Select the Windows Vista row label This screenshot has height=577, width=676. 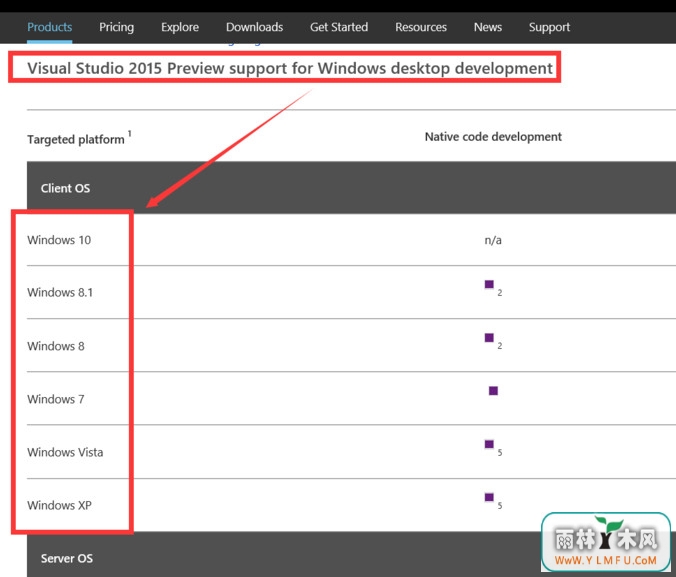click(x=65, y=452)
